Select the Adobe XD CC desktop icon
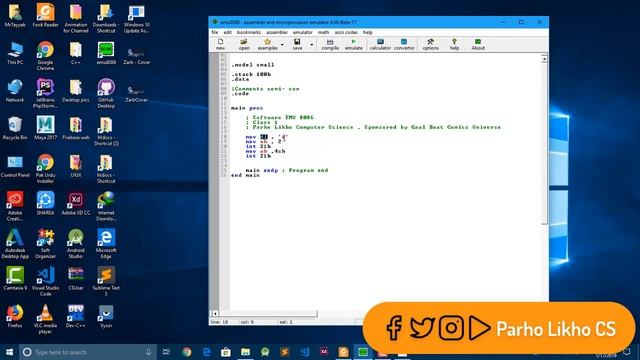640x360 pixels. [76, 204]
